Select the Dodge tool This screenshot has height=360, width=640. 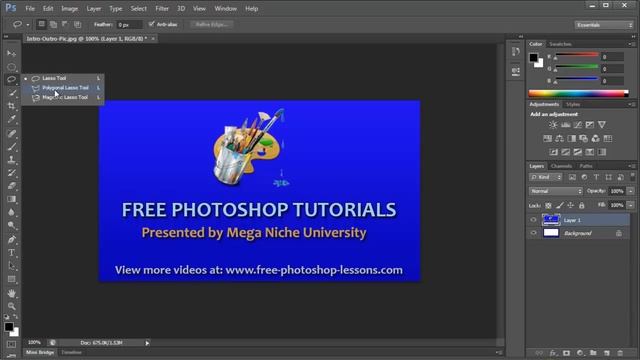11,225
